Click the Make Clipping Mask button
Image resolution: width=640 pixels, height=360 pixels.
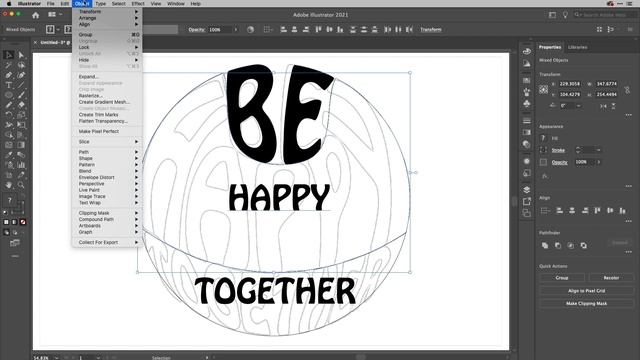[x=587, y=304]
